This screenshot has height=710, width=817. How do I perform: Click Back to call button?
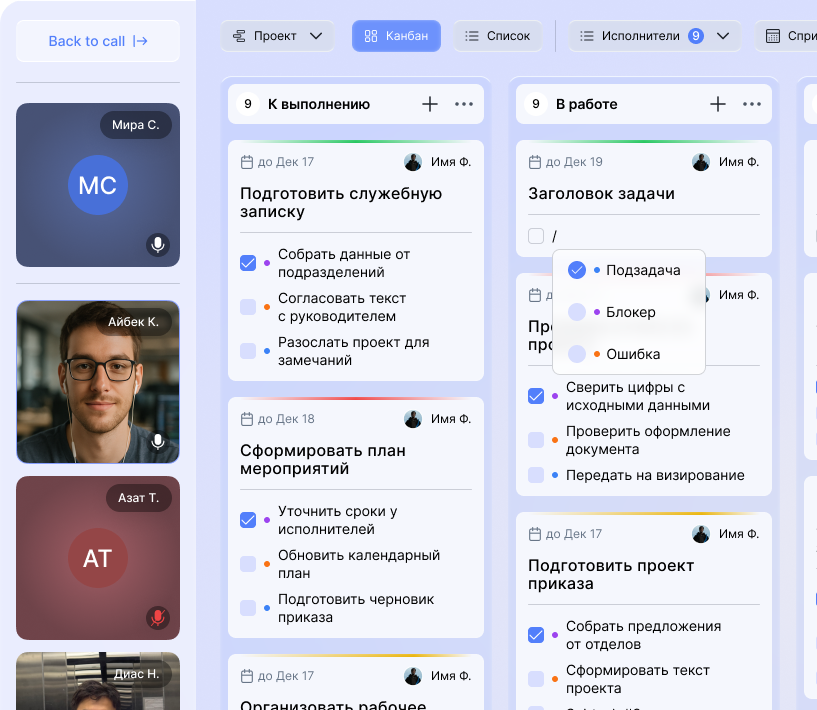(x=98, y=41)
